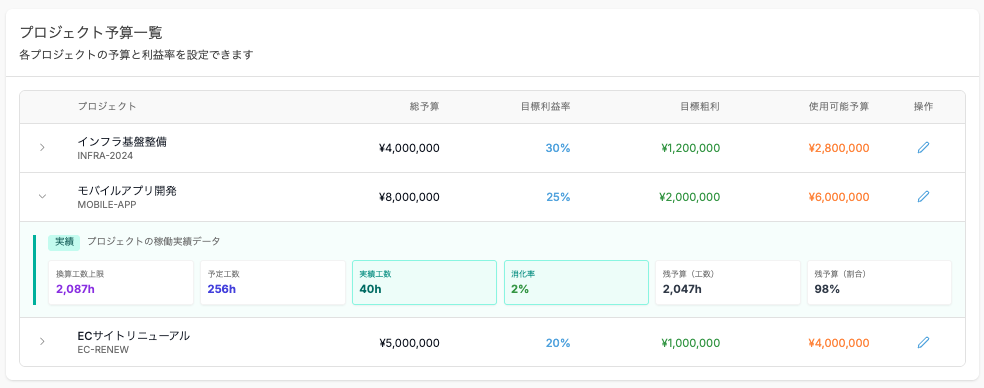
Task: Edit the ECサイトリニューアル project budget
Action: click(x=923, y=342)
